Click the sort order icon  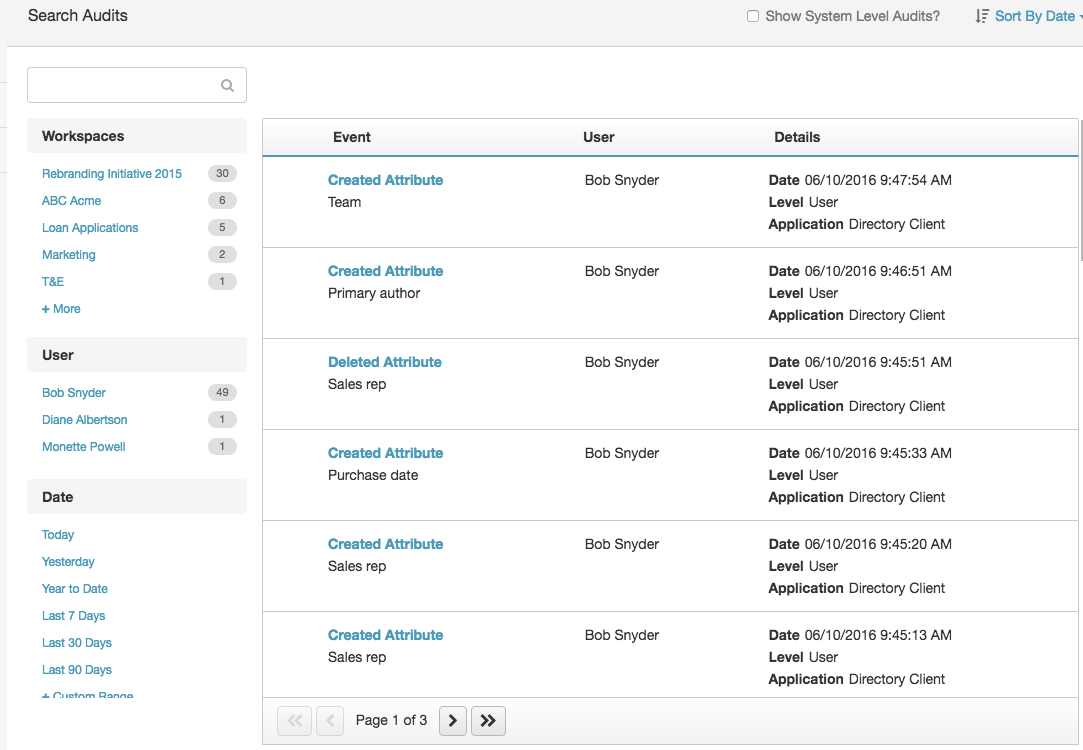(x=981, y=16)
